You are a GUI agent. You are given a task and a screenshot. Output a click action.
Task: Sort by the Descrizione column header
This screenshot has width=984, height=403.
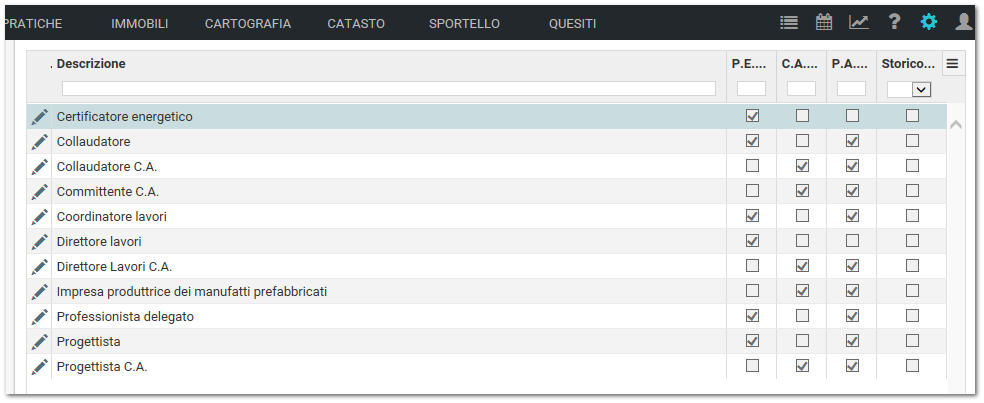click(91, 63)
